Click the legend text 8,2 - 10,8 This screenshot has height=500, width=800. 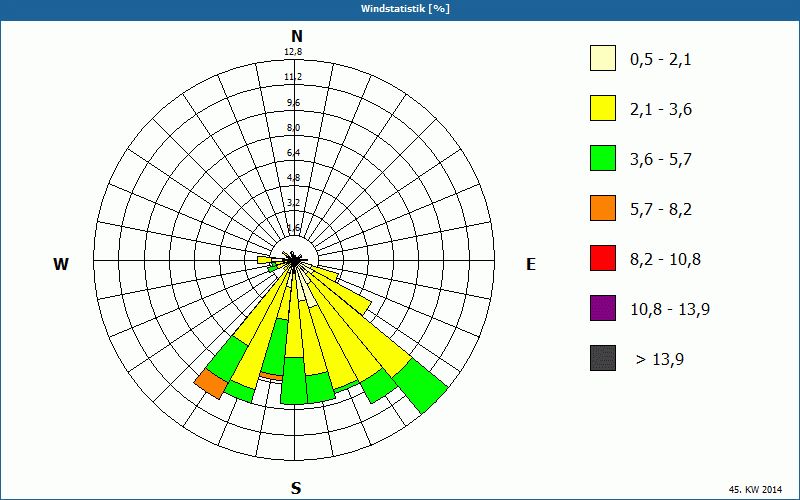665,260
